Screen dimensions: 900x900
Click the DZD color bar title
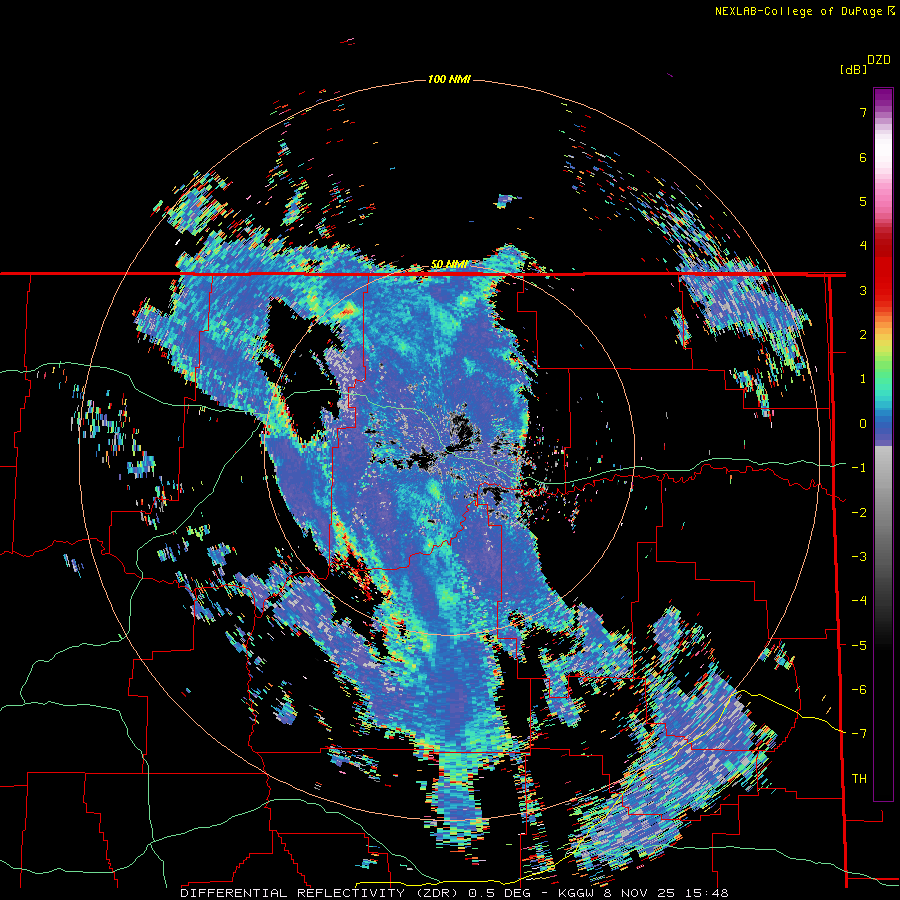pos(879,60)
